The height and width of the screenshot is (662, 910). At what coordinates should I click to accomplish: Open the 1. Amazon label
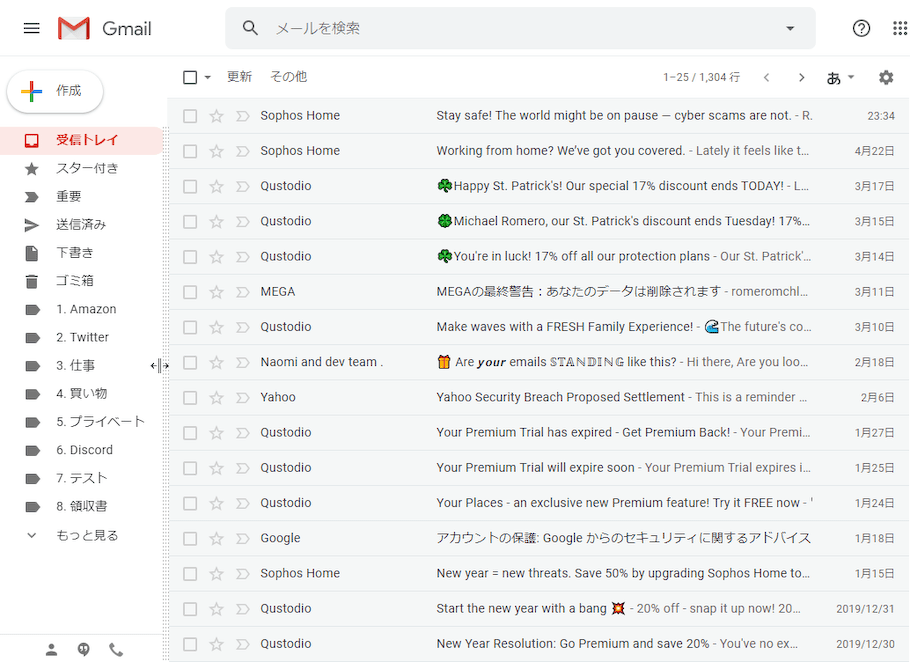pos(81,309)
